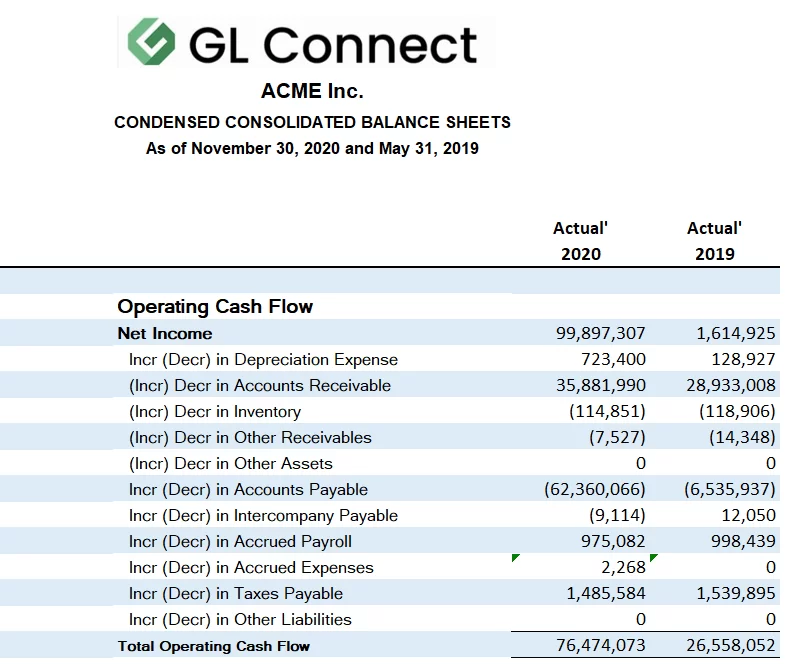Click the Operating Cash Flow section heading
Screen dimensions: 788x666
(x=215, y=306)
